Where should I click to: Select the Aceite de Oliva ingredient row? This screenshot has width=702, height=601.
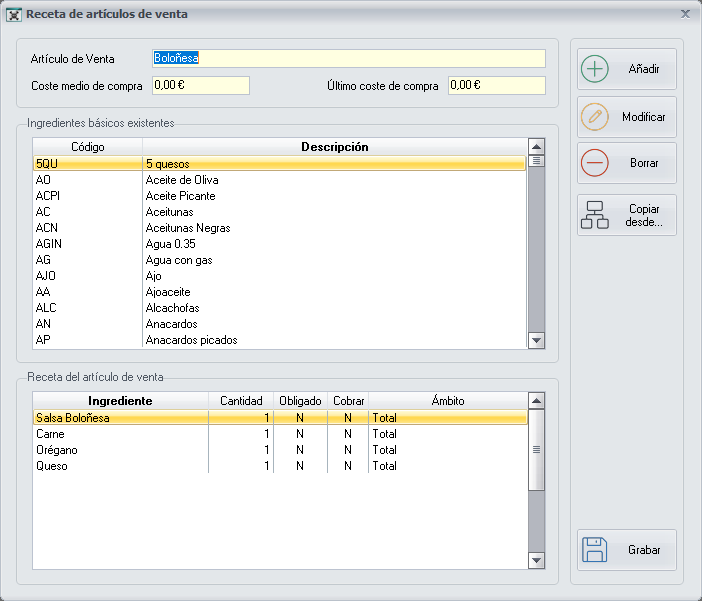click(x=182, y=180)
